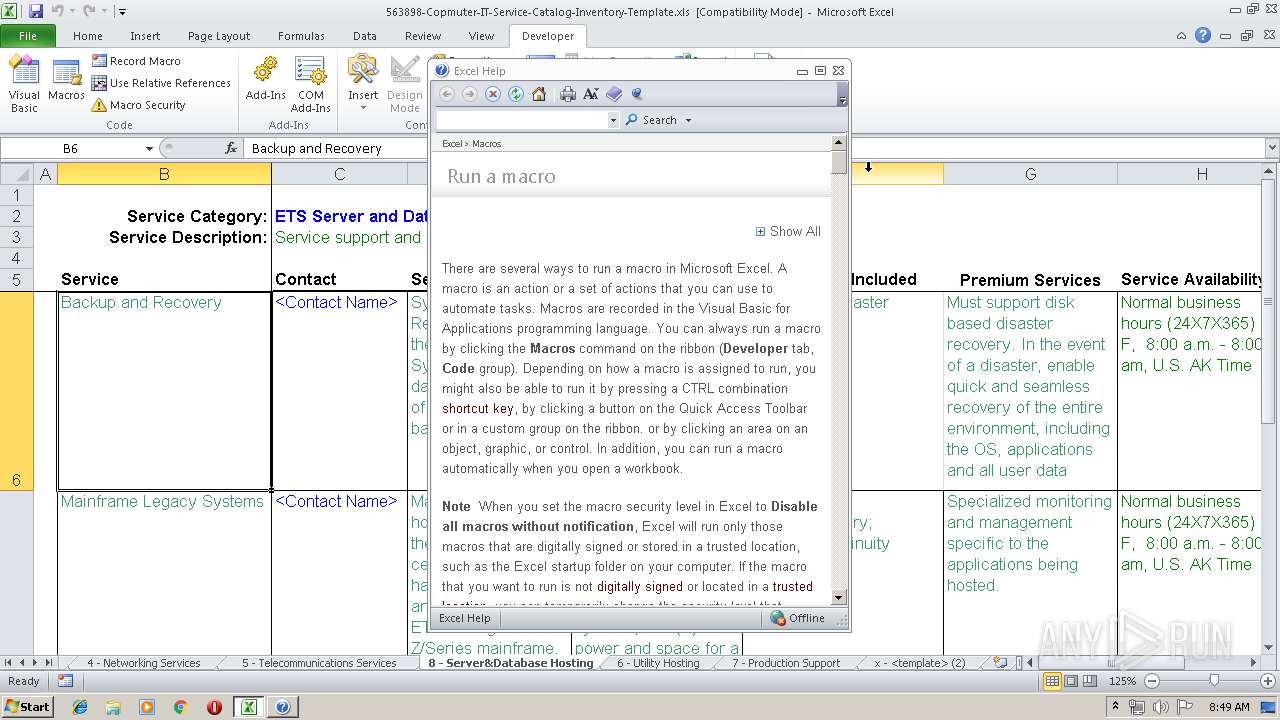Switch to the View tab

coord(481,36)
